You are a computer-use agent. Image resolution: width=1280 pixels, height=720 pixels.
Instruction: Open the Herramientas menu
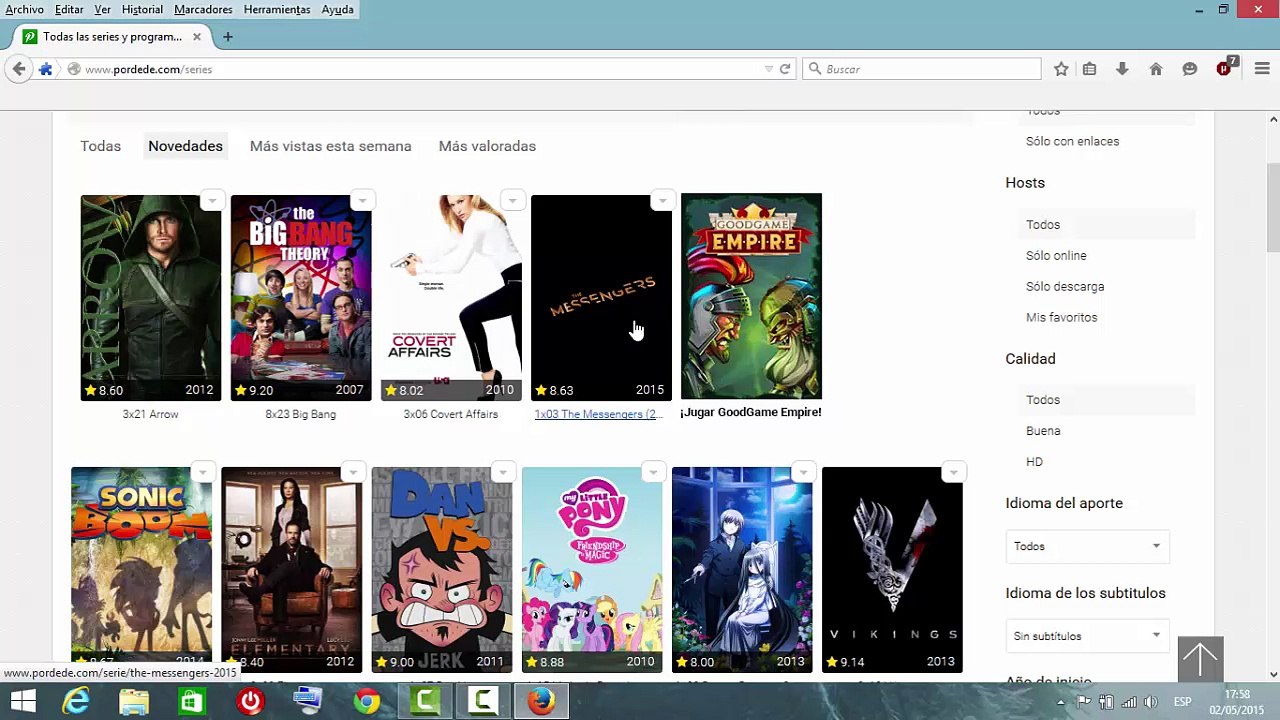277,9
